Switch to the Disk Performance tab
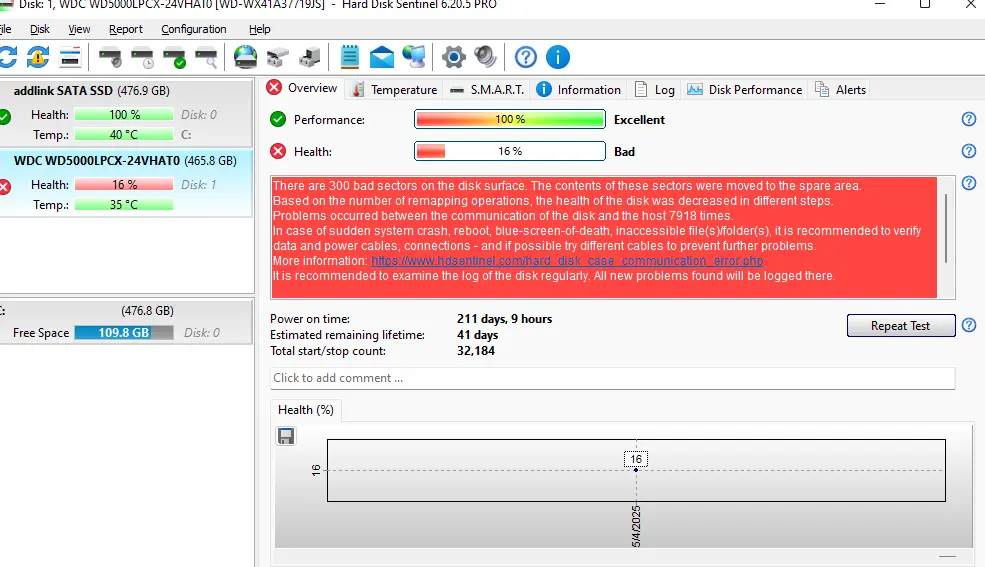 coord(744,90)
